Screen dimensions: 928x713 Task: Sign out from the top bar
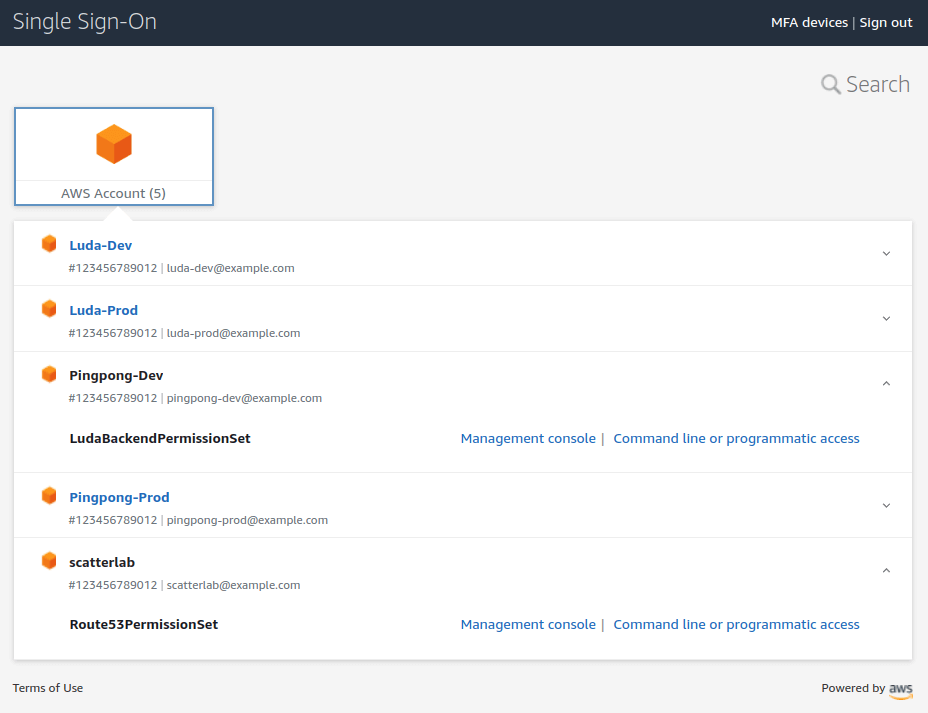pos(885,23)
